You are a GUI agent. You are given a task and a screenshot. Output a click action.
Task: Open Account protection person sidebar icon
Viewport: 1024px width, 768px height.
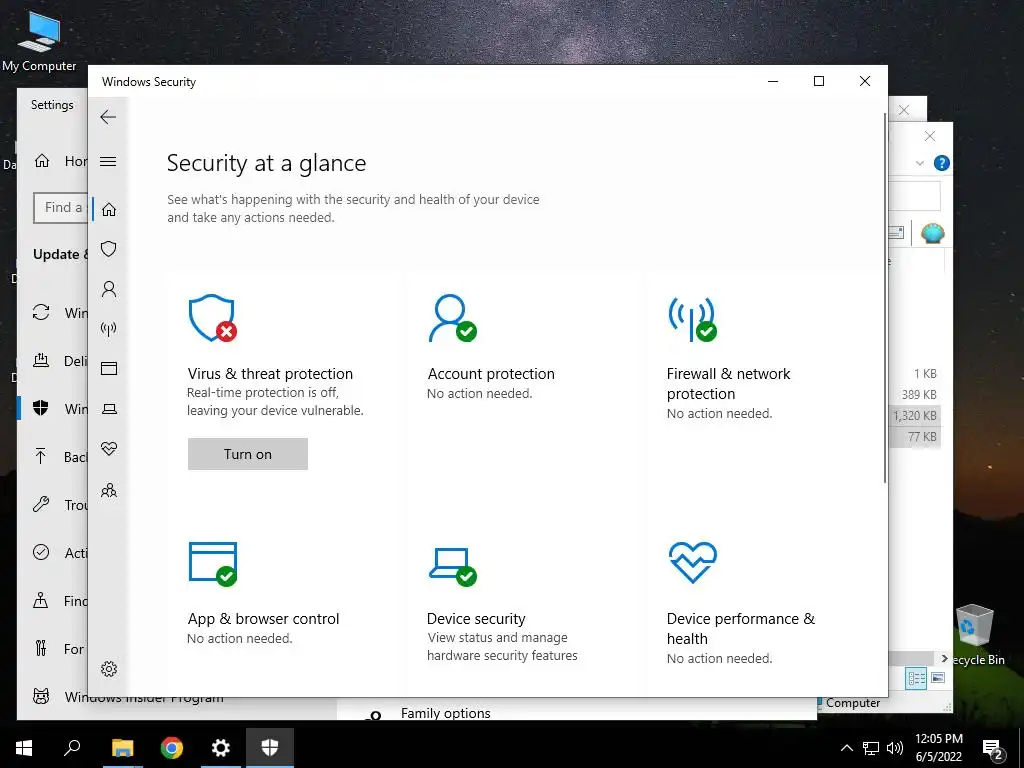point(109,289)
